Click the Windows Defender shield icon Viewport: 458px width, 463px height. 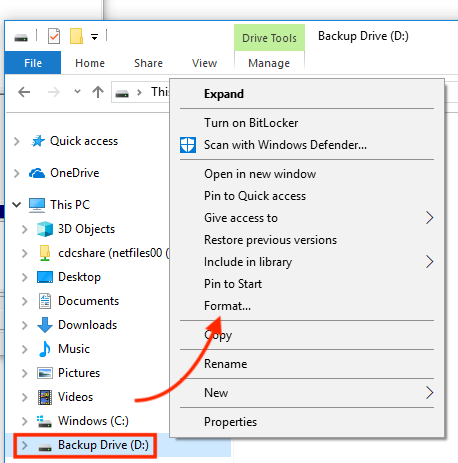tap(188, 145)
